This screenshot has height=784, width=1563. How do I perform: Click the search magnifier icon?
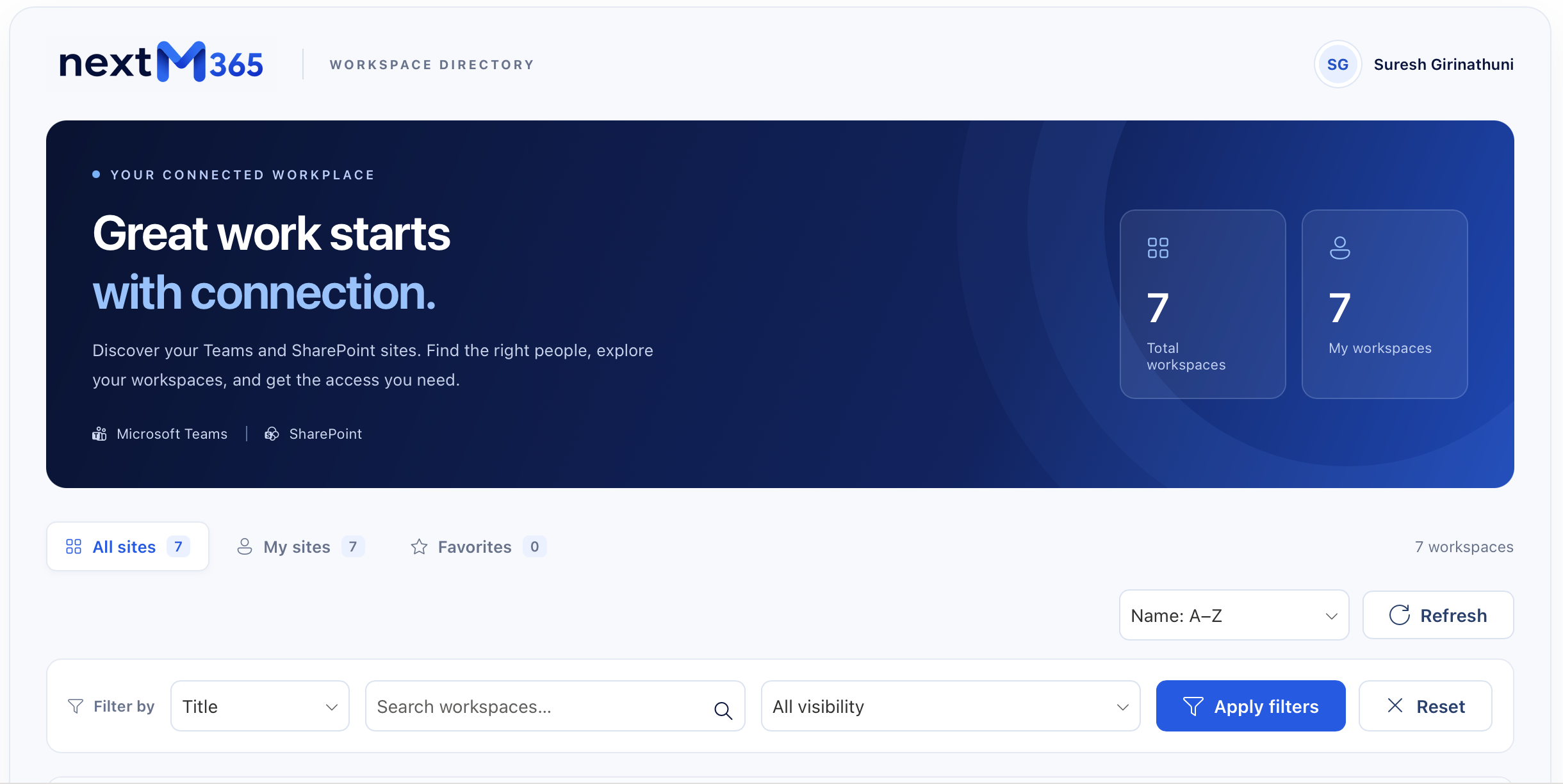pos(723,710)
